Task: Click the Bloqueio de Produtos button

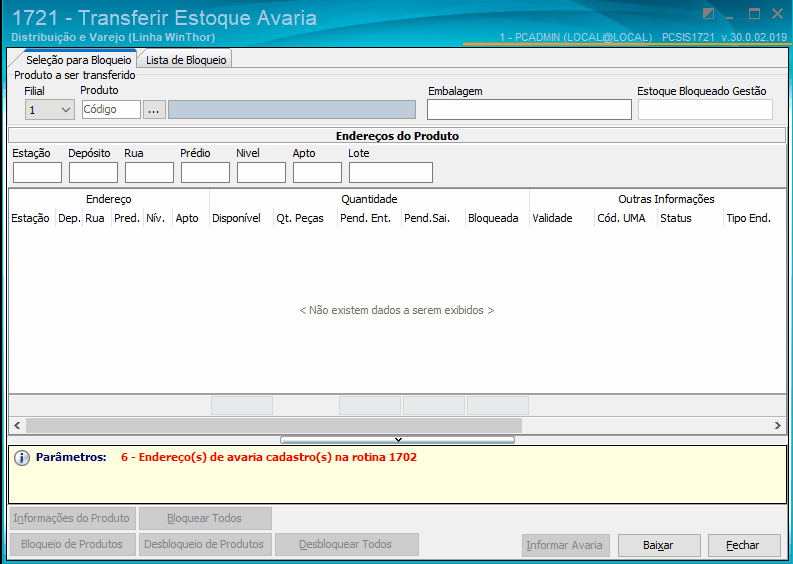Action: click(72, 544)
